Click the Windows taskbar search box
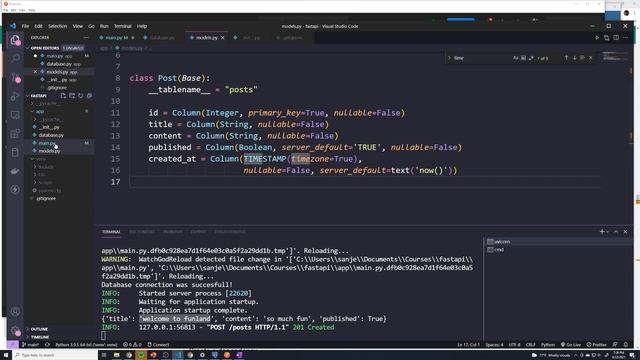 [x=56, y=355]
